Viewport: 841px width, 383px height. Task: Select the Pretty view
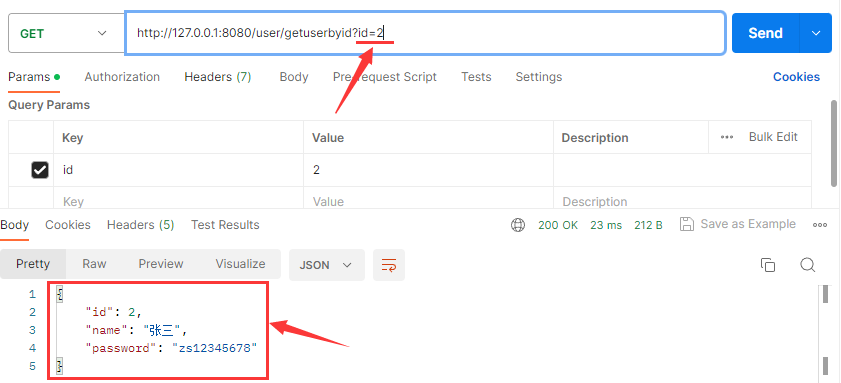pyautogui.click(x=33, y=264)
